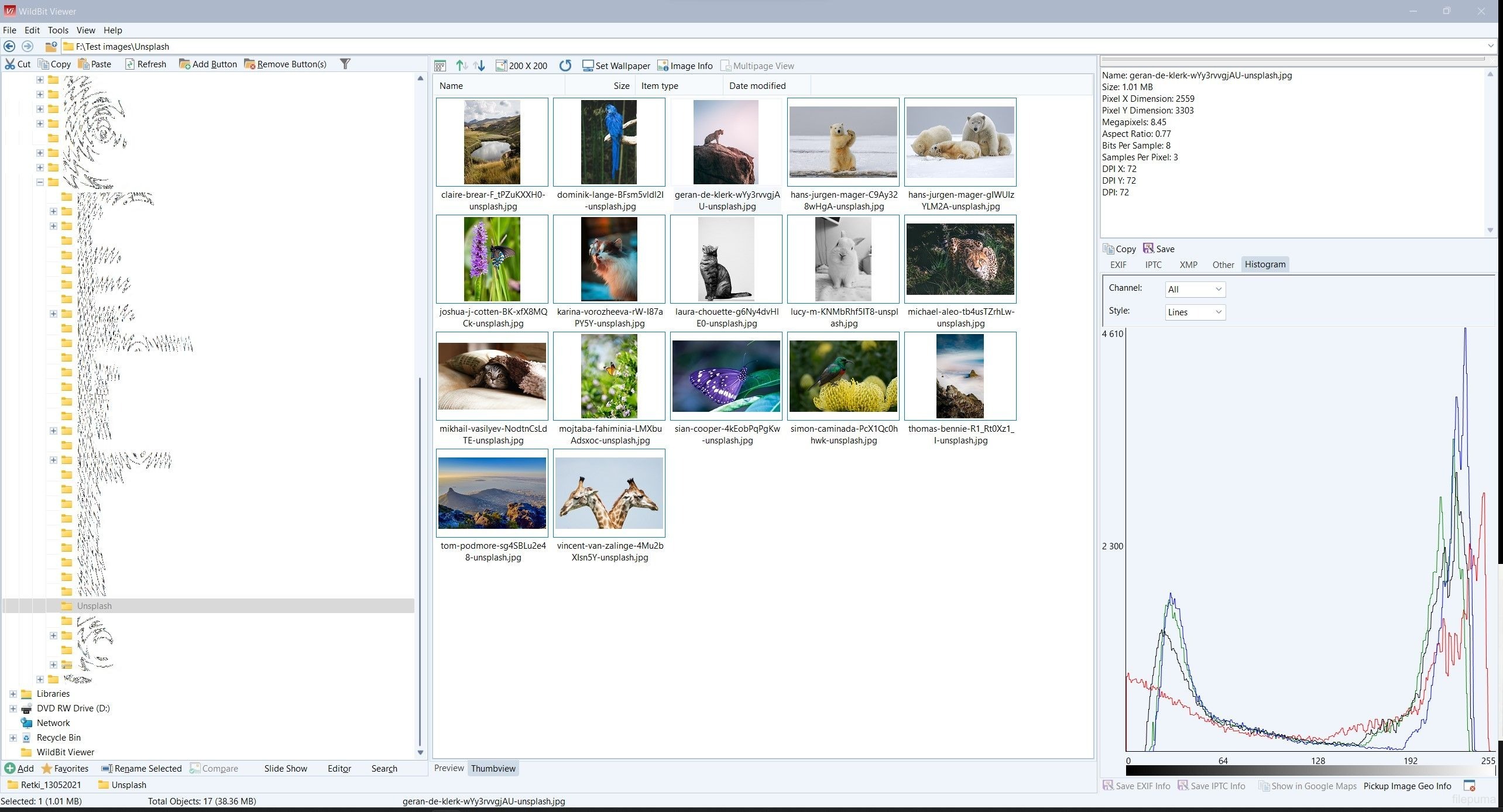Collapse the Unsplash folder tree node
Viewport: 1503px width, 812px height.
(39, 182)
